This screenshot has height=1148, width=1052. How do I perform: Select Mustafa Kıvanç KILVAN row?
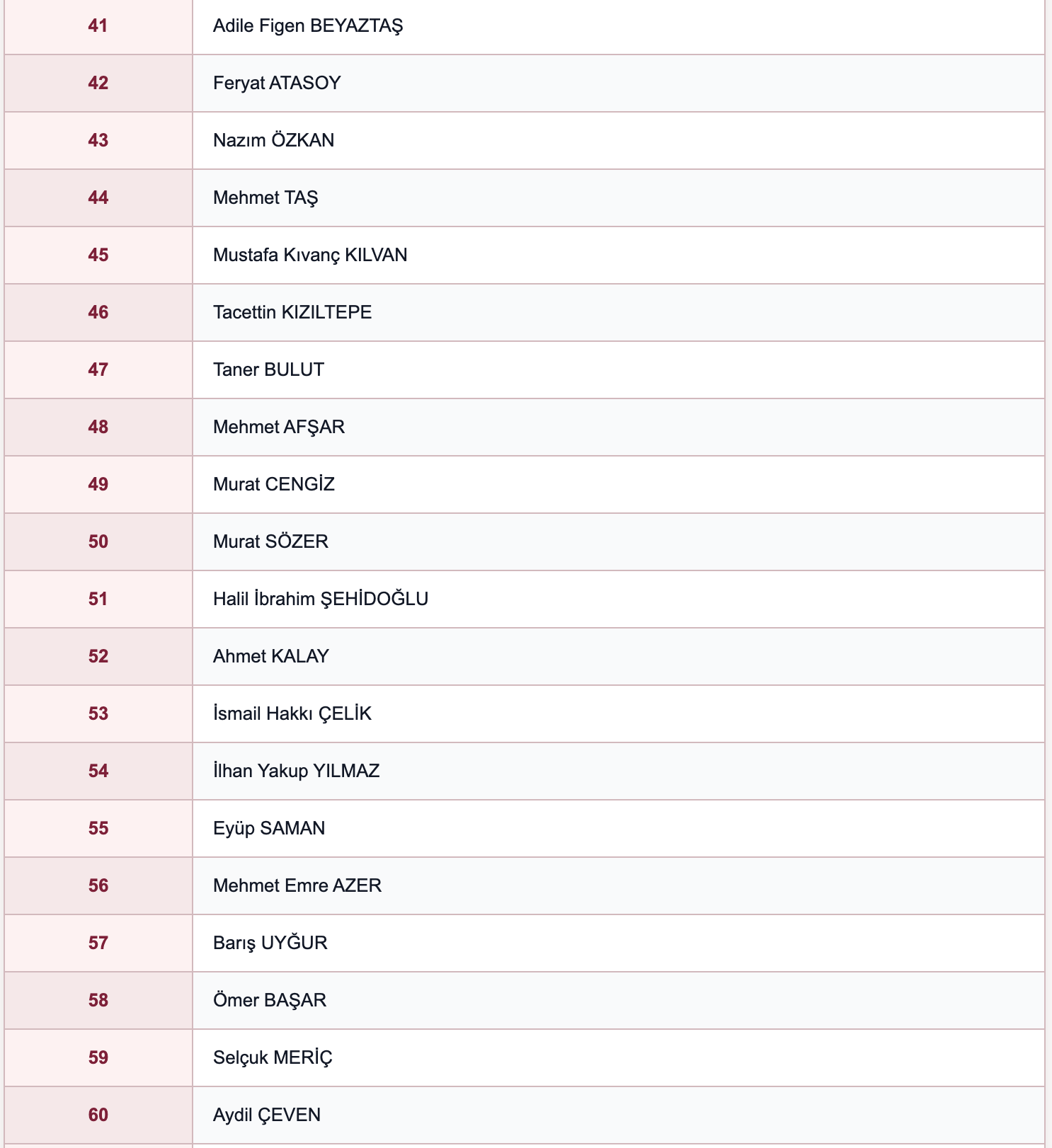click(525, 256)
